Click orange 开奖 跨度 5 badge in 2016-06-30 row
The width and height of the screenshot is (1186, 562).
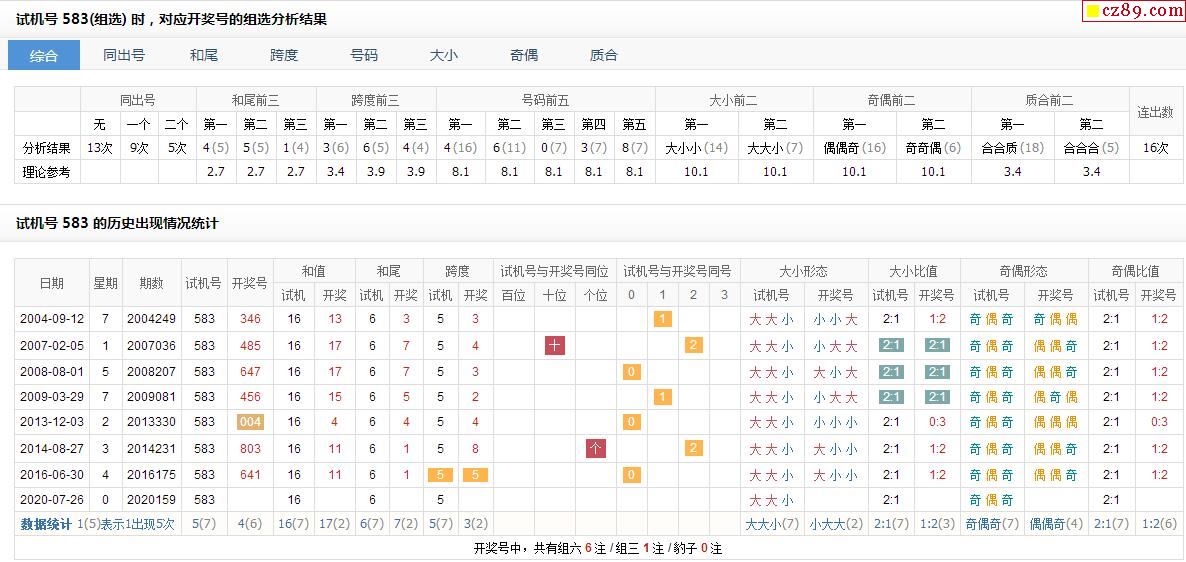(476, 475)
